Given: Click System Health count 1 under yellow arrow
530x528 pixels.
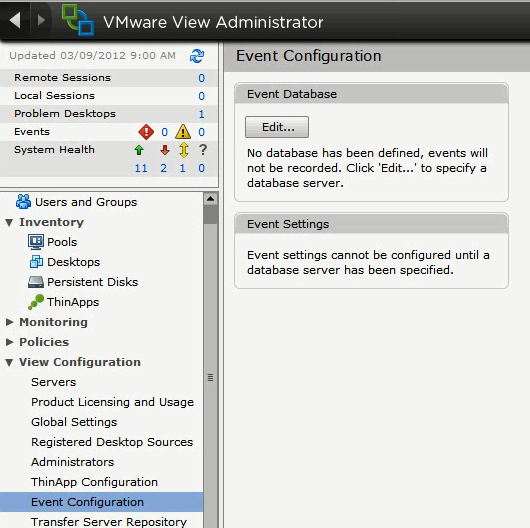Looking at the screenshot, I should click(183, 168).
